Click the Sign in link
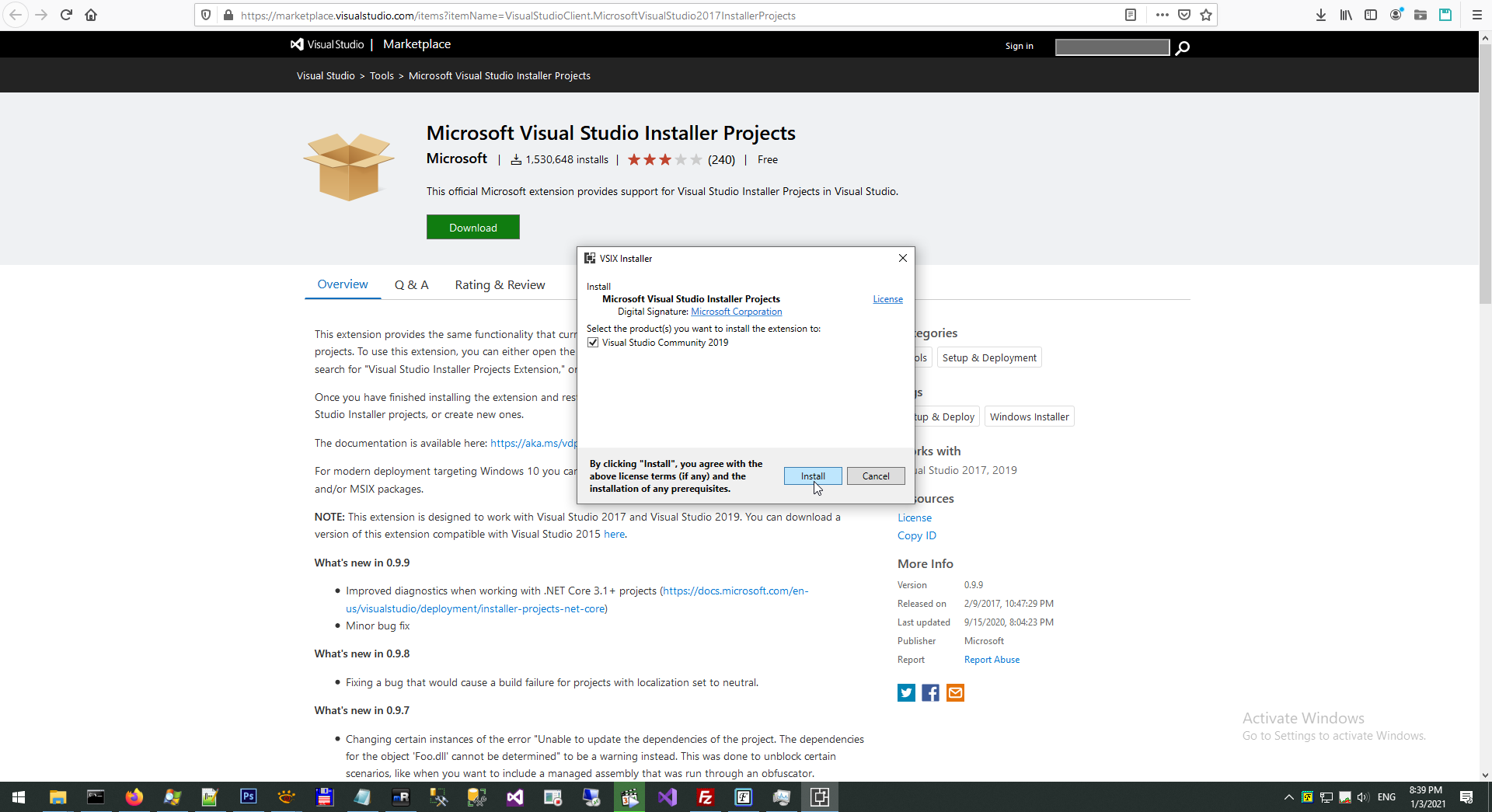Viewport: 1492px width, 812px height. click(1020, 46)
